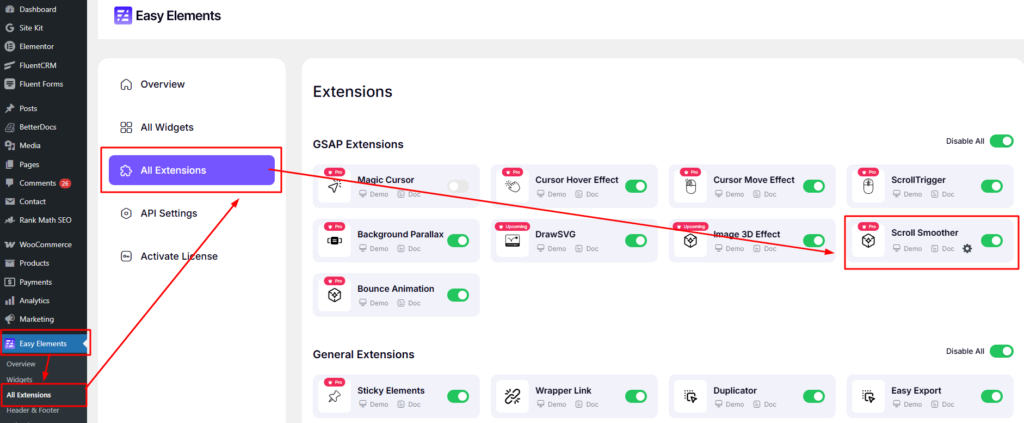Click the Duplicator extension icon
This screenshot has width=1024, height=423.
coord(690,397)
